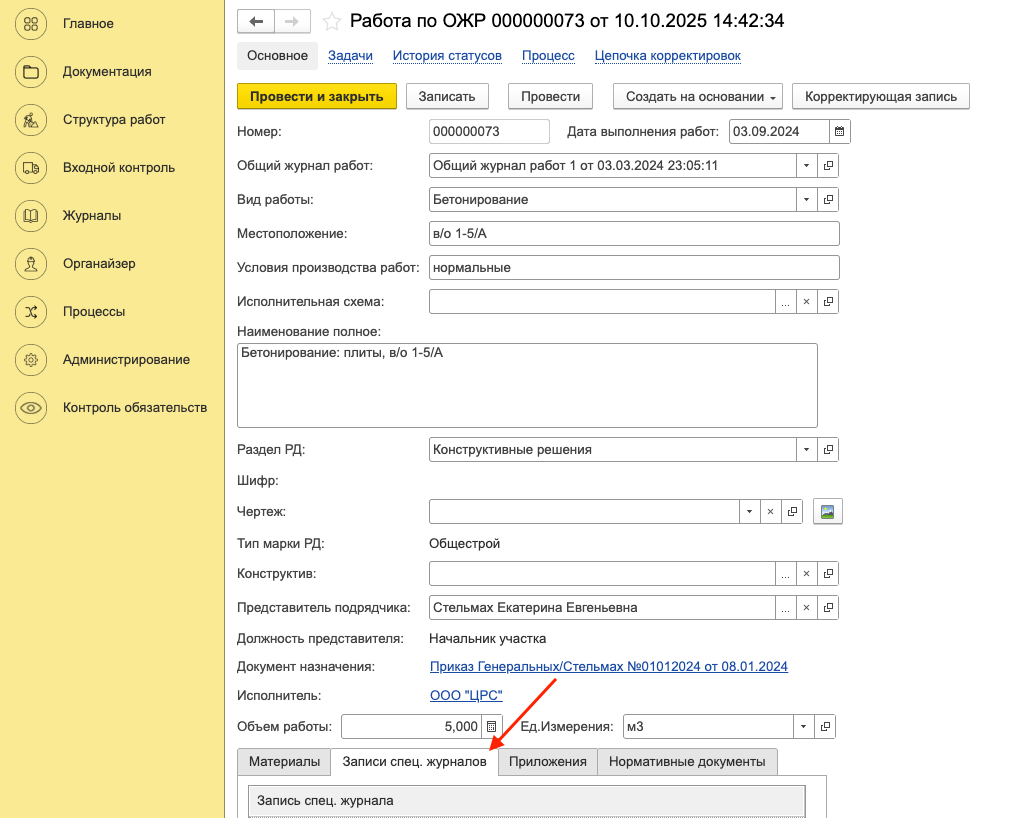The image size is (1034, 818).
Task: Open the assignment order document link
Action: 608,666
